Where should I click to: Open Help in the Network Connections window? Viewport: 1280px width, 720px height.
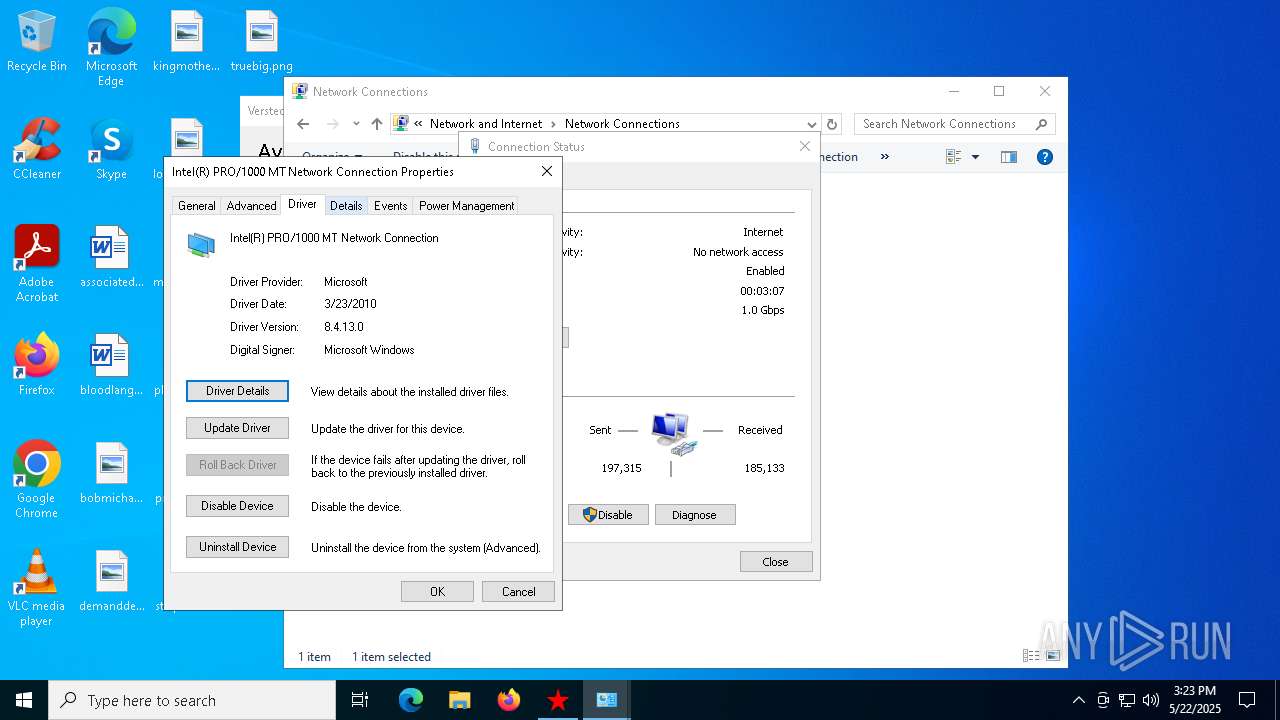(x=1045, y=157)
